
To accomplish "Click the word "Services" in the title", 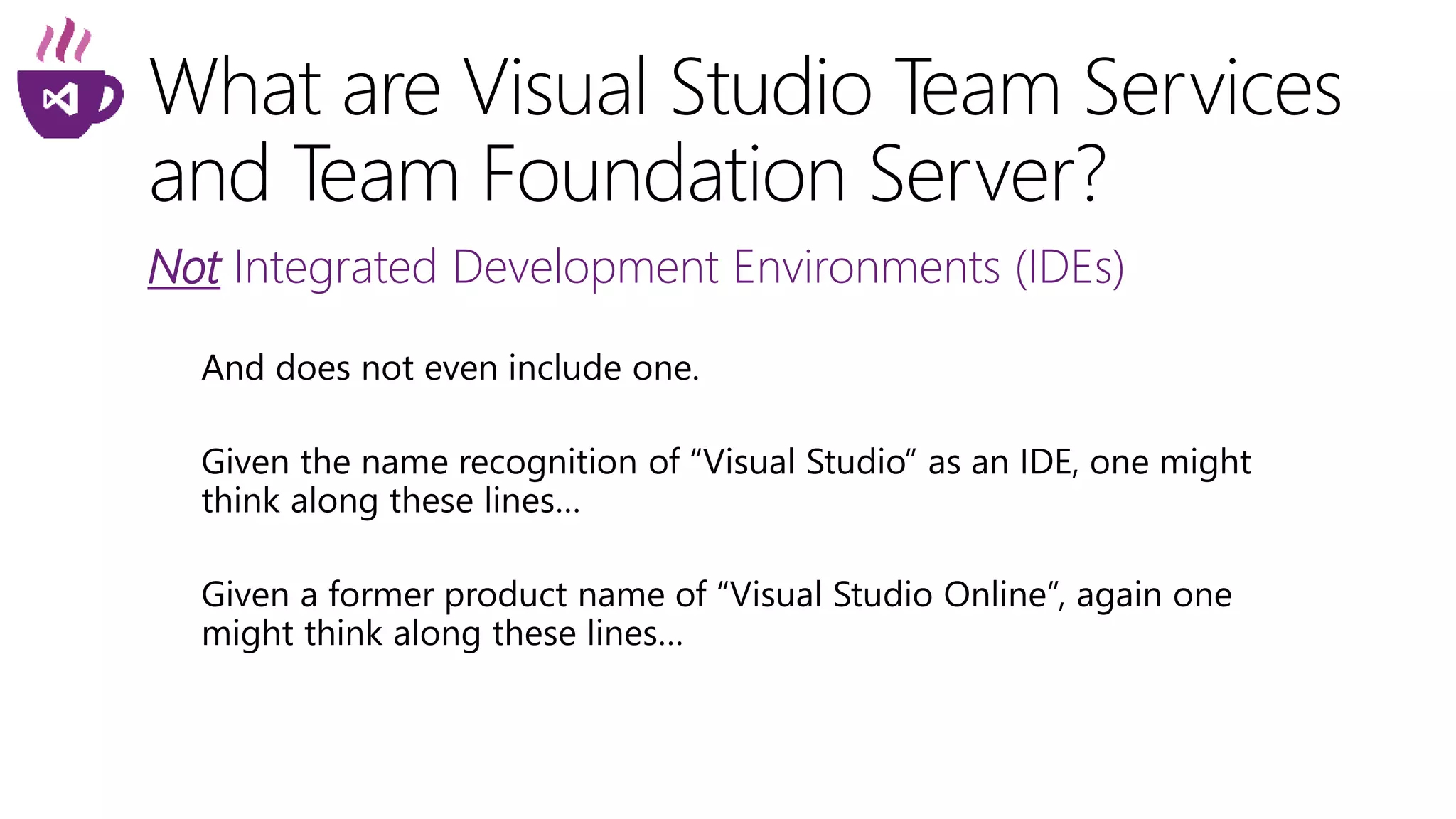I will [x=1212, y=88].
